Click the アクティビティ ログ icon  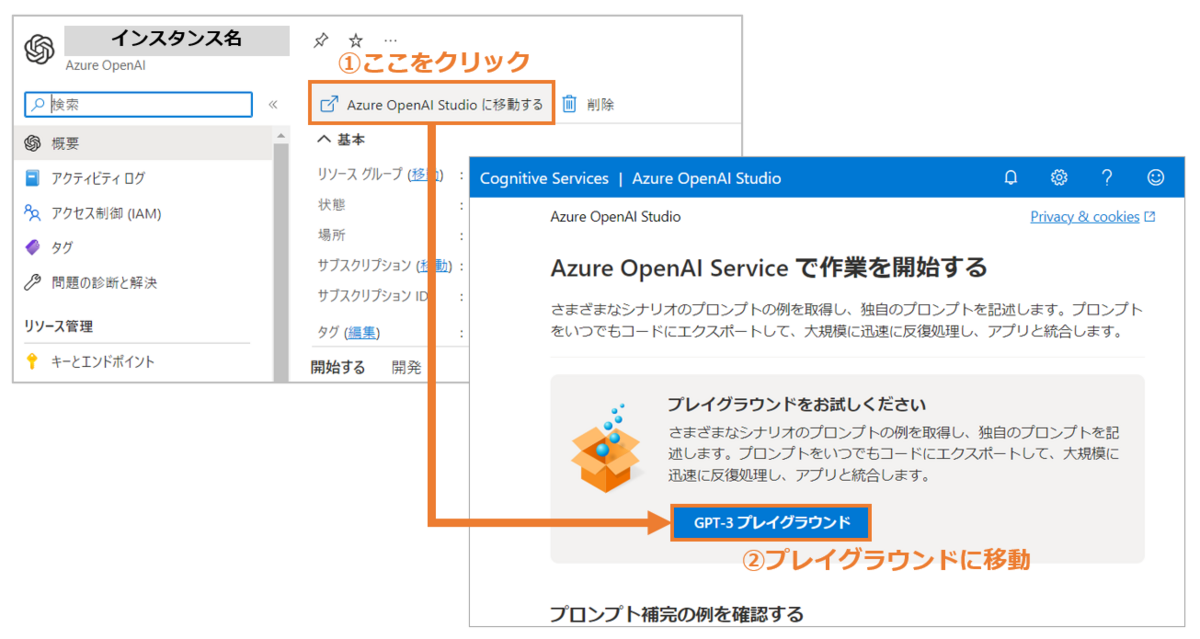[x=32, y=178]
